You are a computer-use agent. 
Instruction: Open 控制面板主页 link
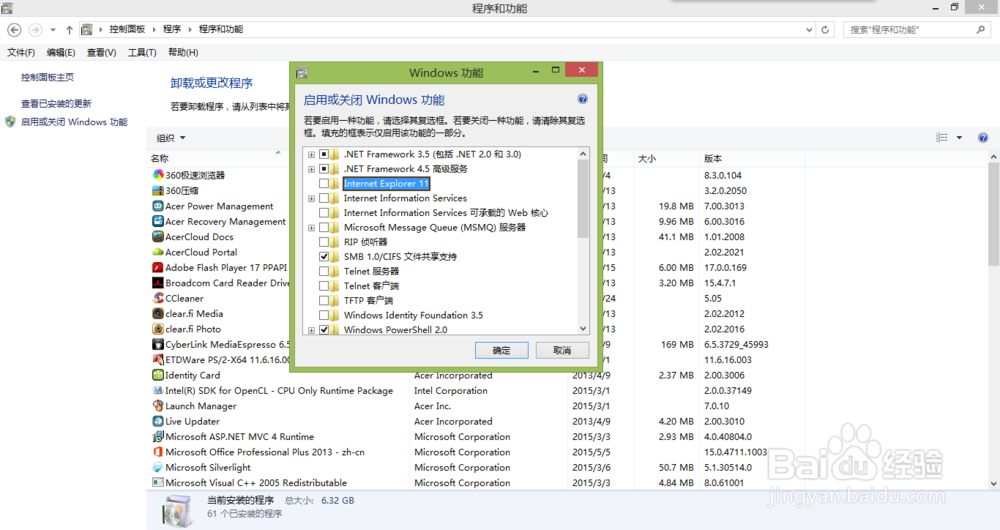click(47, 77)
